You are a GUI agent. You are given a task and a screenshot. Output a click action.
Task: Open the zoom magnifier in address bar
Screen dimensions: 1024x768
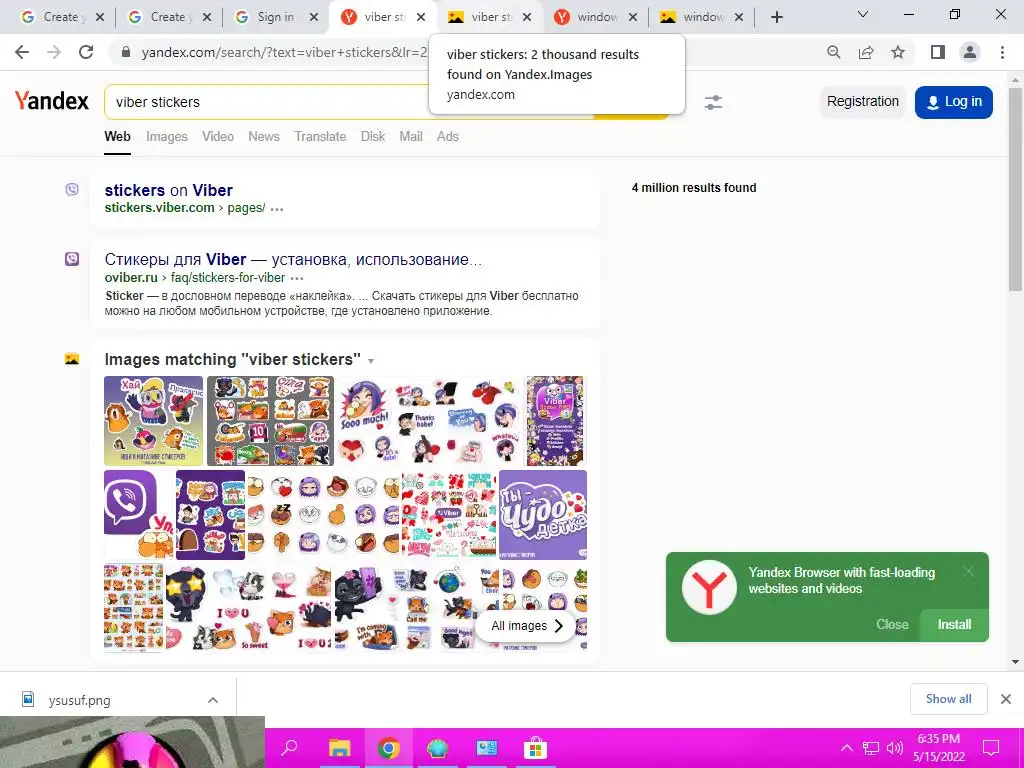pos(833,52)
